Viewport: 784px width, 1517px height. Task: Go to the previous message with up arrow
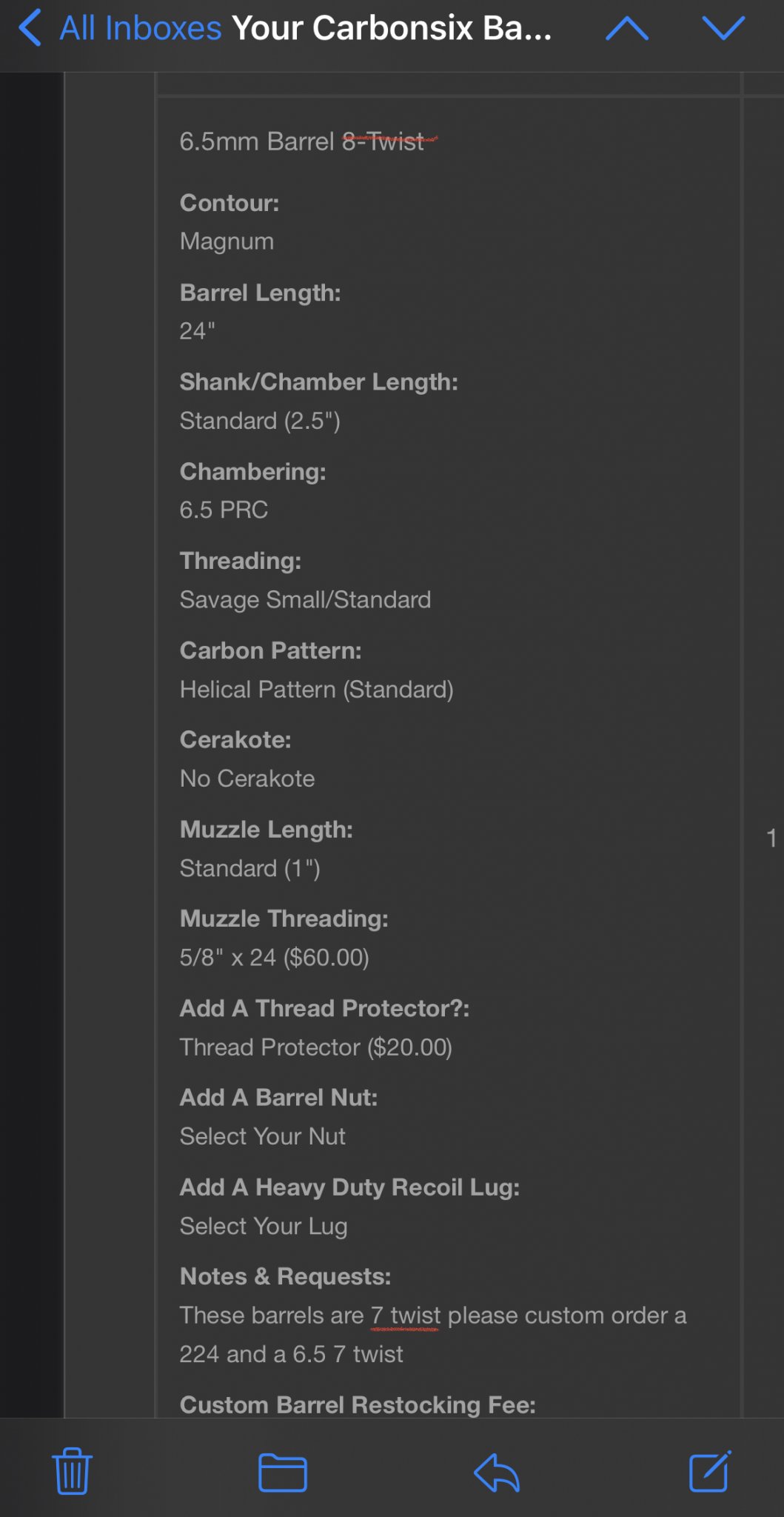pyautogui.click(x=627, y=29)
